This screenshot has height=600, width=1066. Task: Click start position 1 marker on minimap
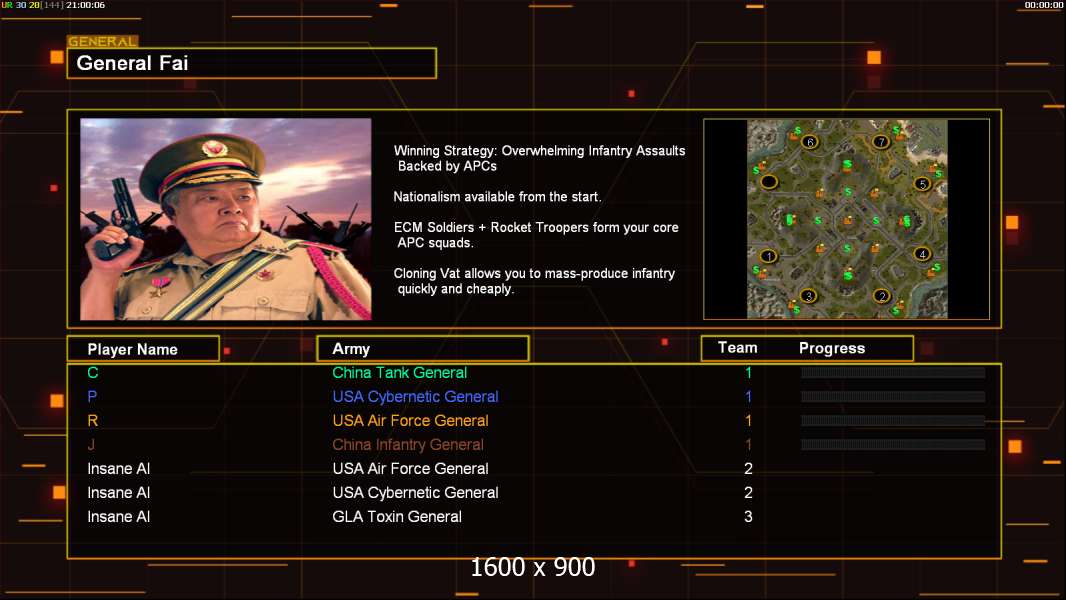pyautogui.click(x=768, y=256)
